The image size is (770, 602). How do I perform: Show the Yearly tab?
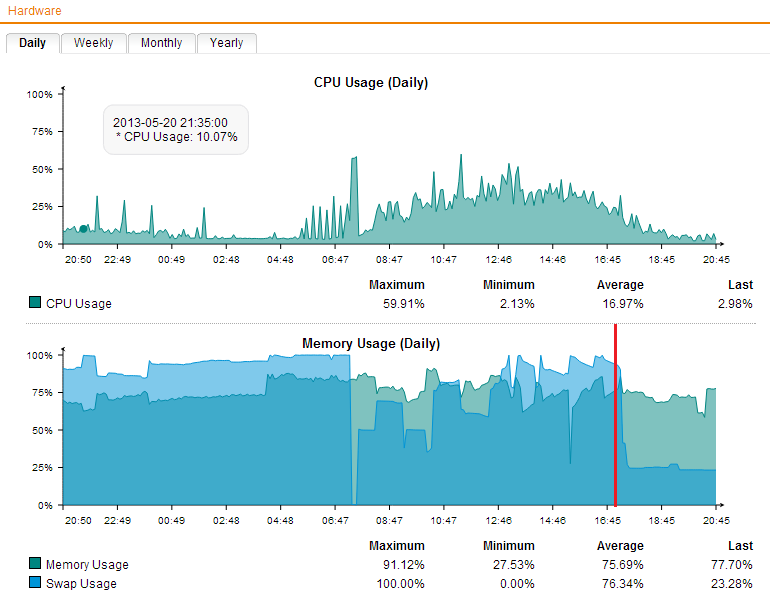(x=226, y=43)
